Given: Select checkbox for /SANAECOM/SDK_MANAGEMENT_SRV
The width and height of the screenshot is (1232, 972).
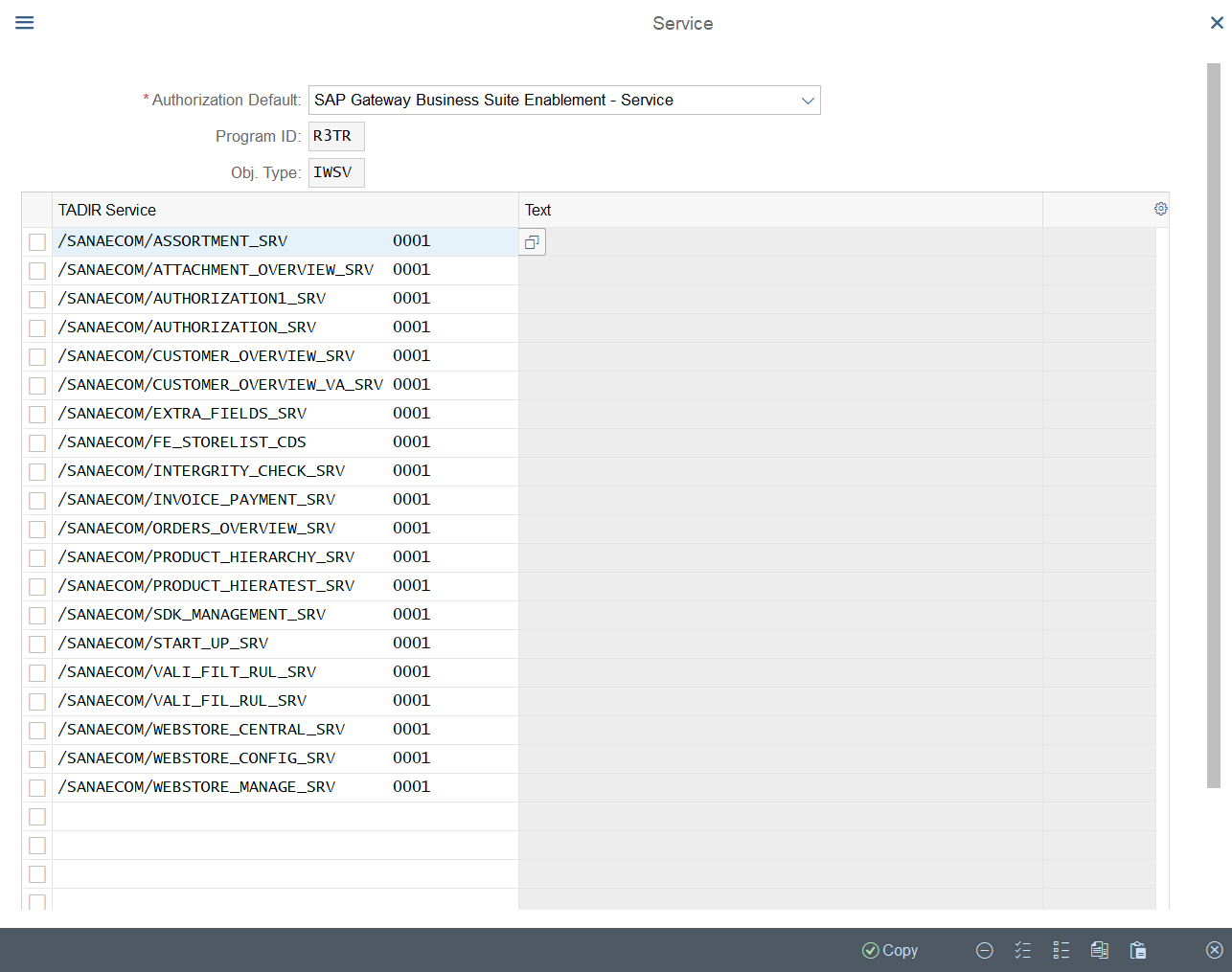Looking at the screenshot, I should coord(37,616).
